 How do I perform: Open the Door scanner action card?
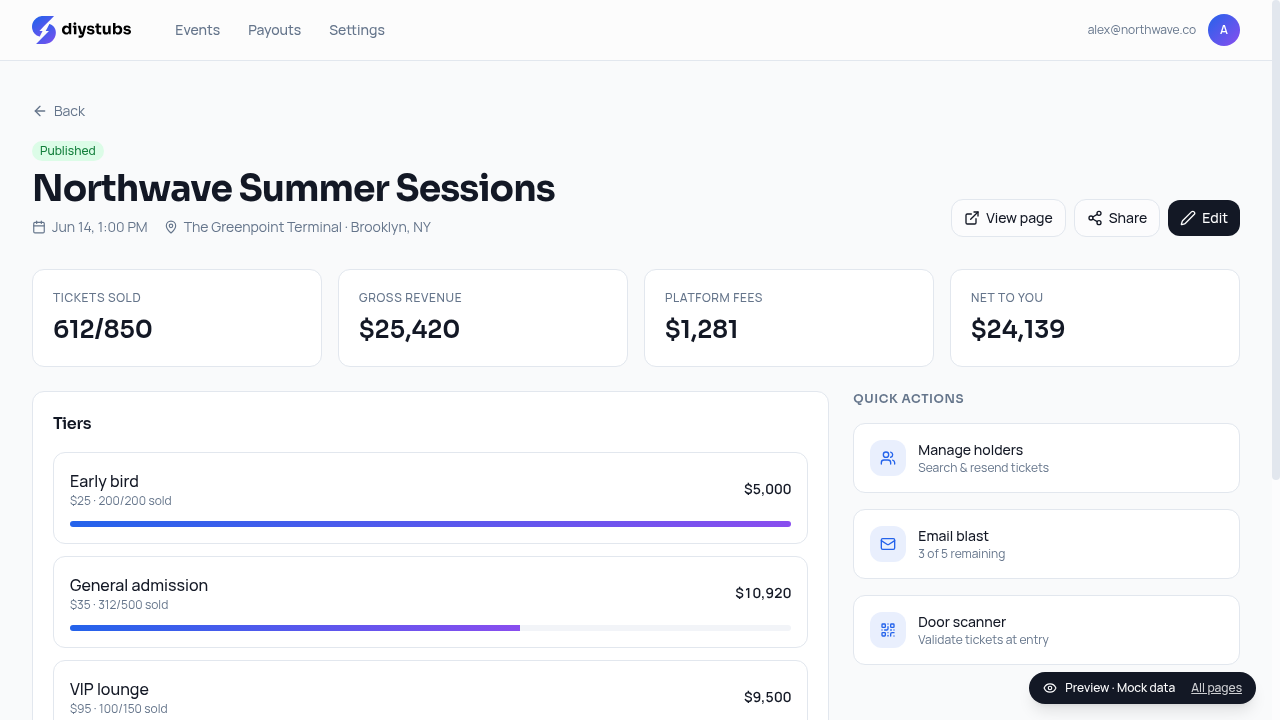click(1046, 630)
